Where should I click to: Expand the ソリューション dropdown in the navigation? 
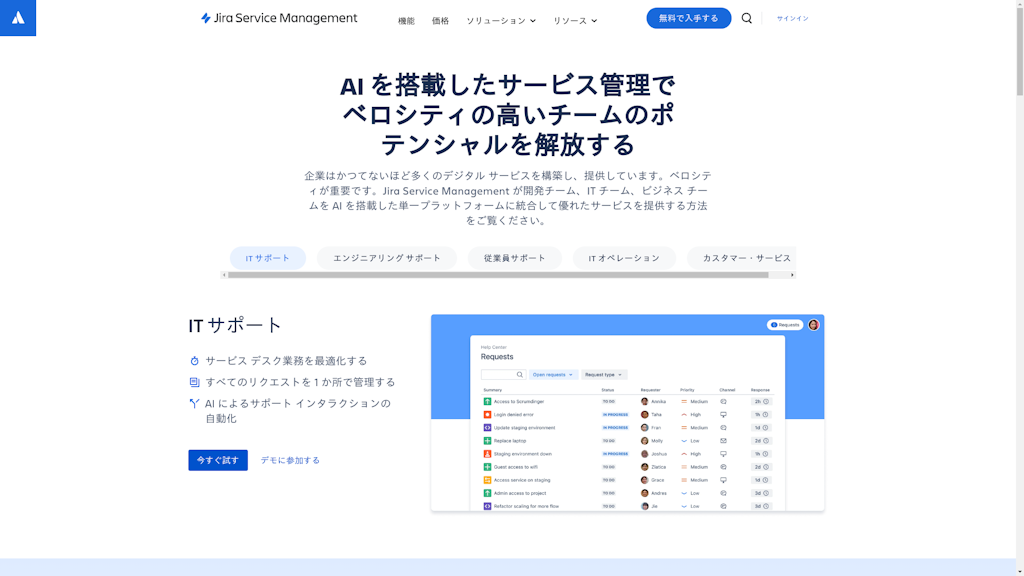click(500, 18)
